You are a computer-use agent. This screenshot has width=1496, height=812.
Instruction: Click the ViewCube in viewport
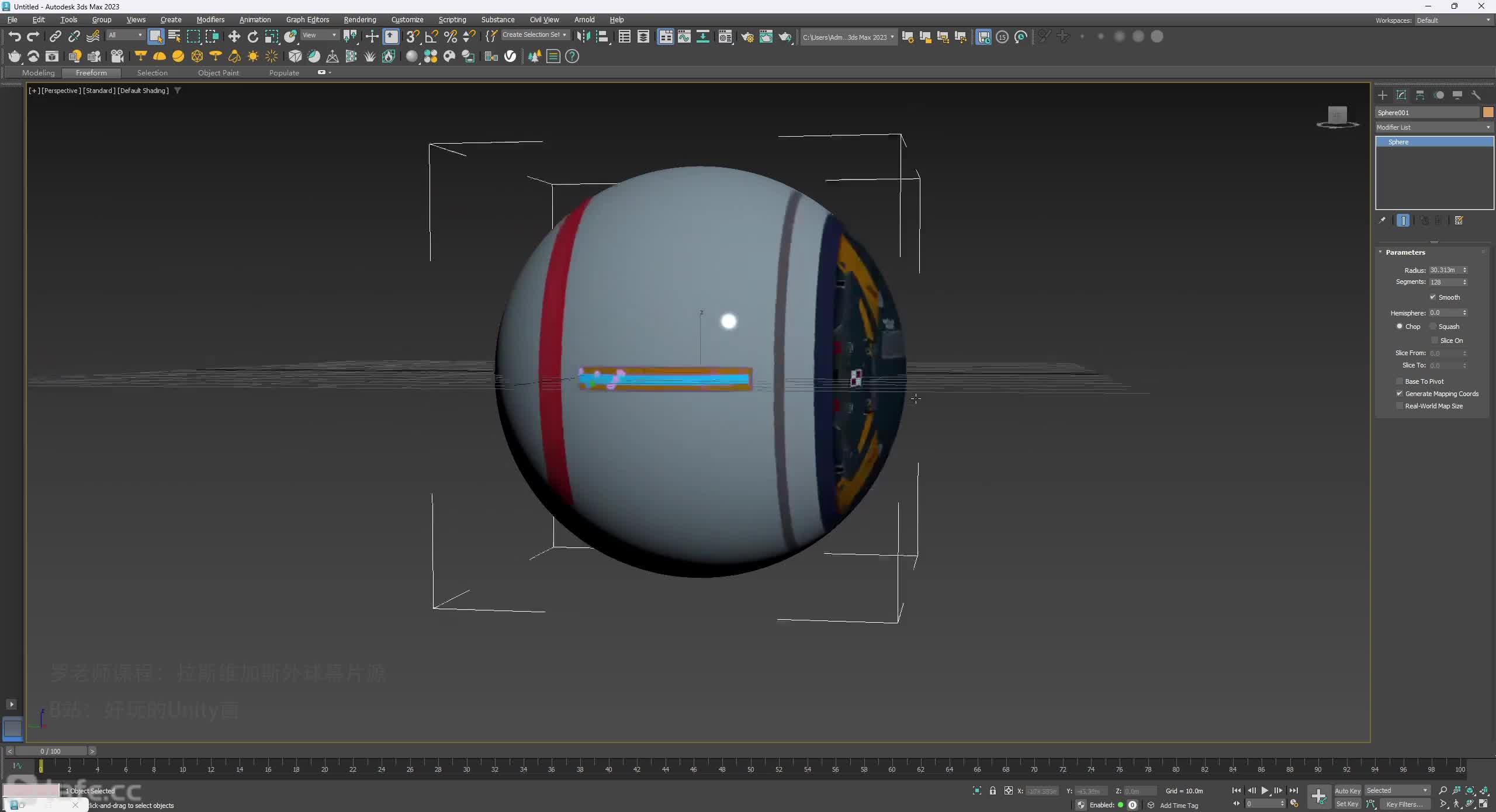click(x=1337, y=116)
